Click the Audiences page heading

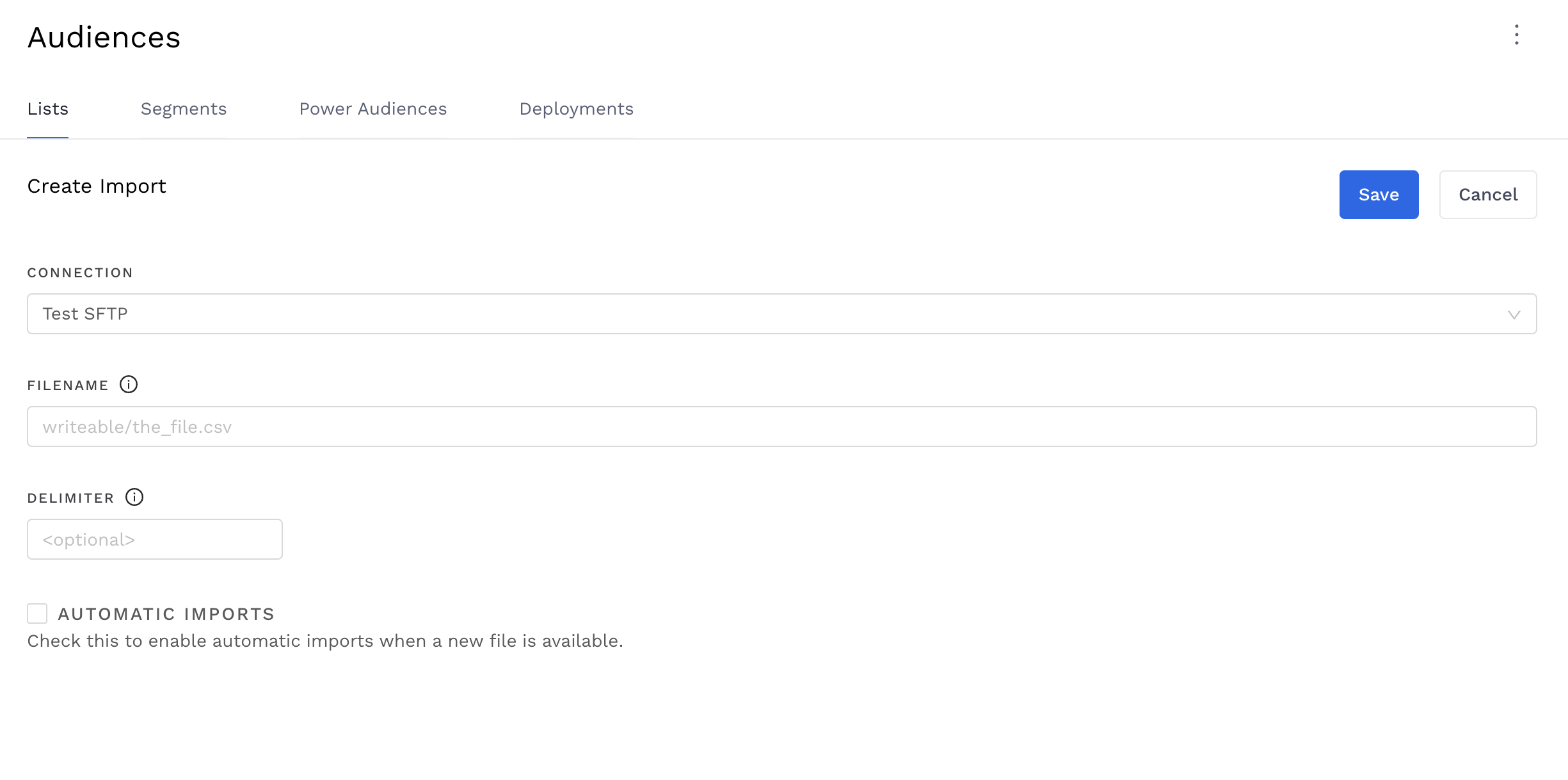tap(104, 37)
